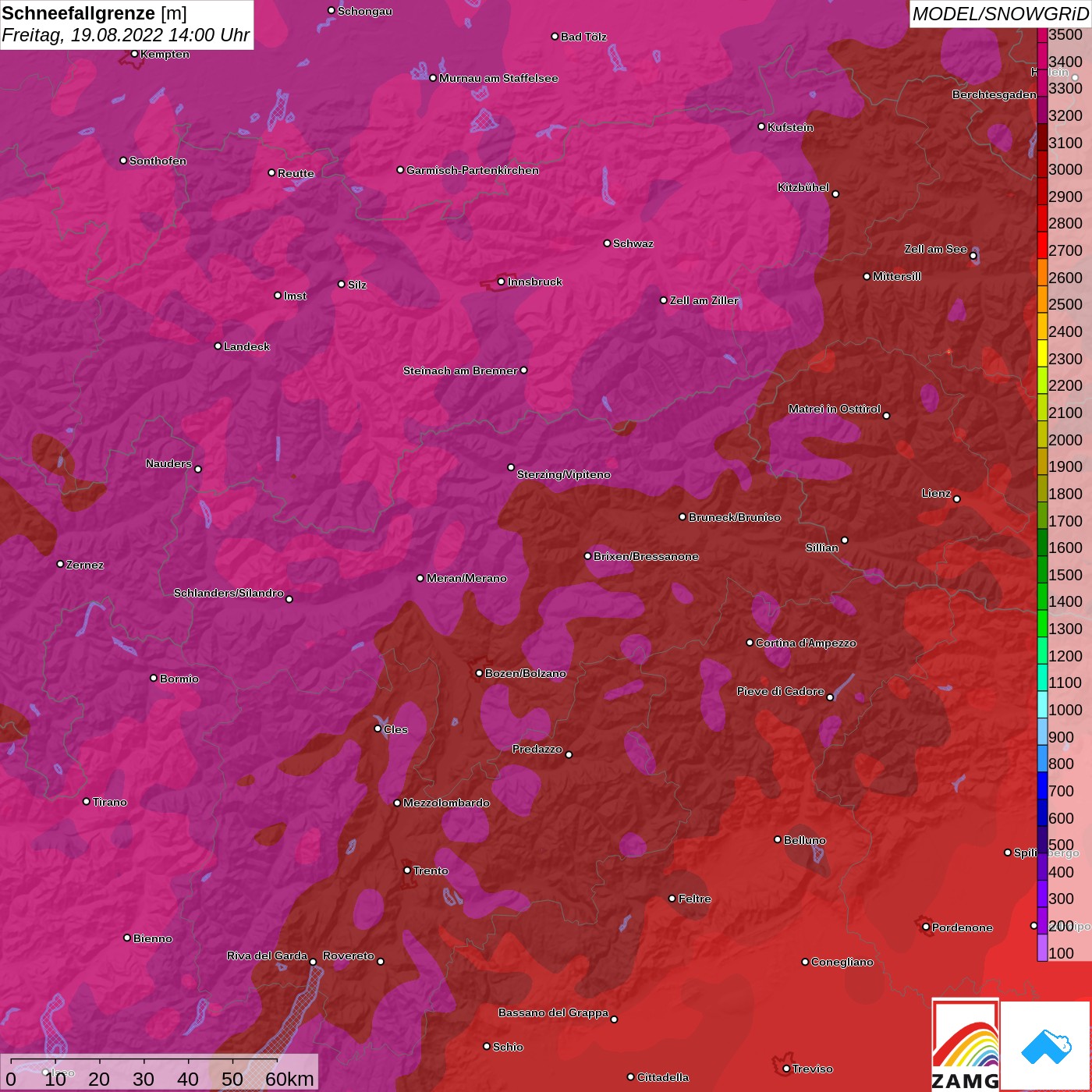The image size is (1092, 1092).
Task: Click the Trento city marker
Action: coord(407,870)
